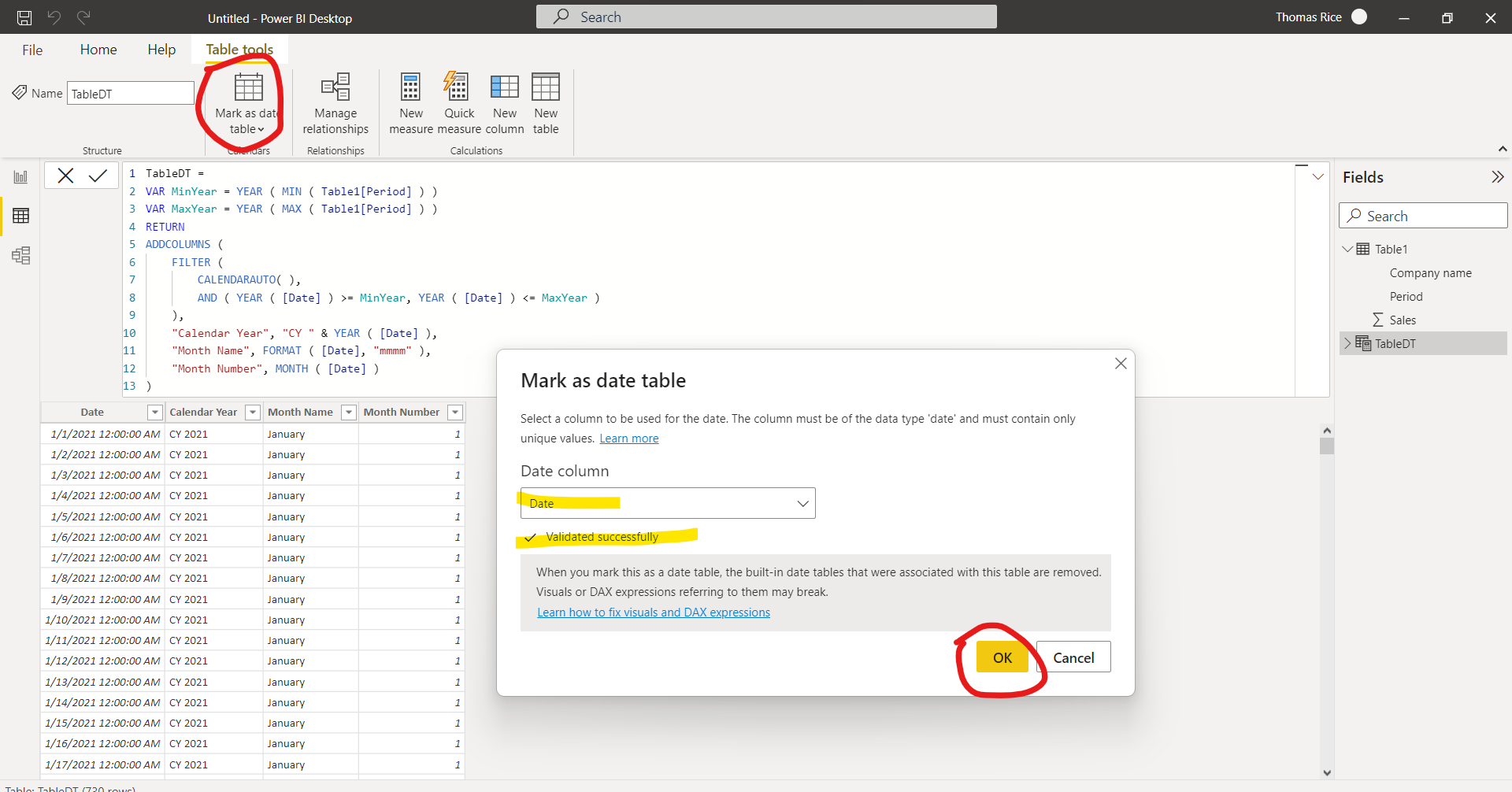Open Month Name column filter arrow

349,413
